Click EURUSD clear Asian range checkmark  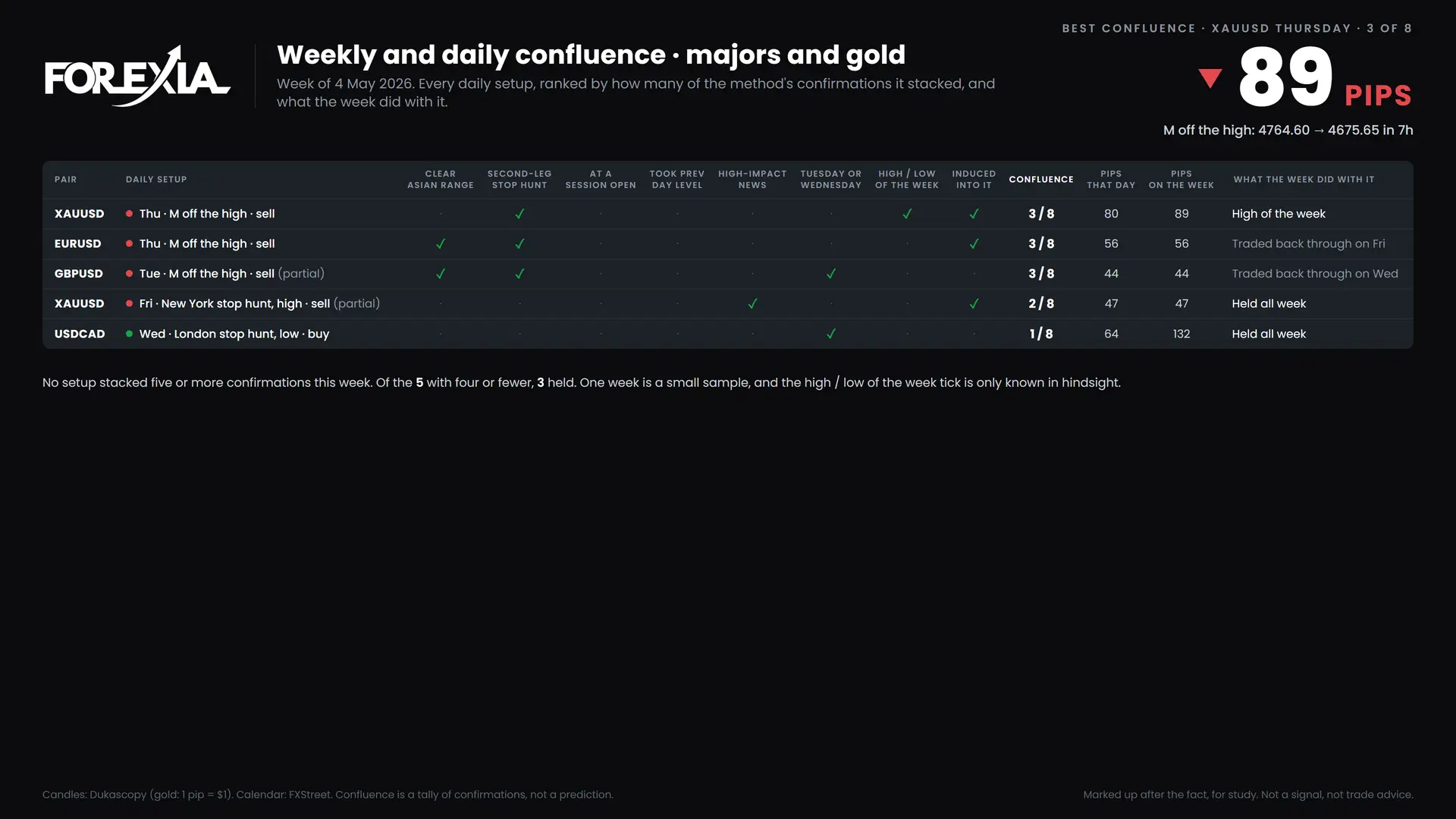click(x=441, y=243)
